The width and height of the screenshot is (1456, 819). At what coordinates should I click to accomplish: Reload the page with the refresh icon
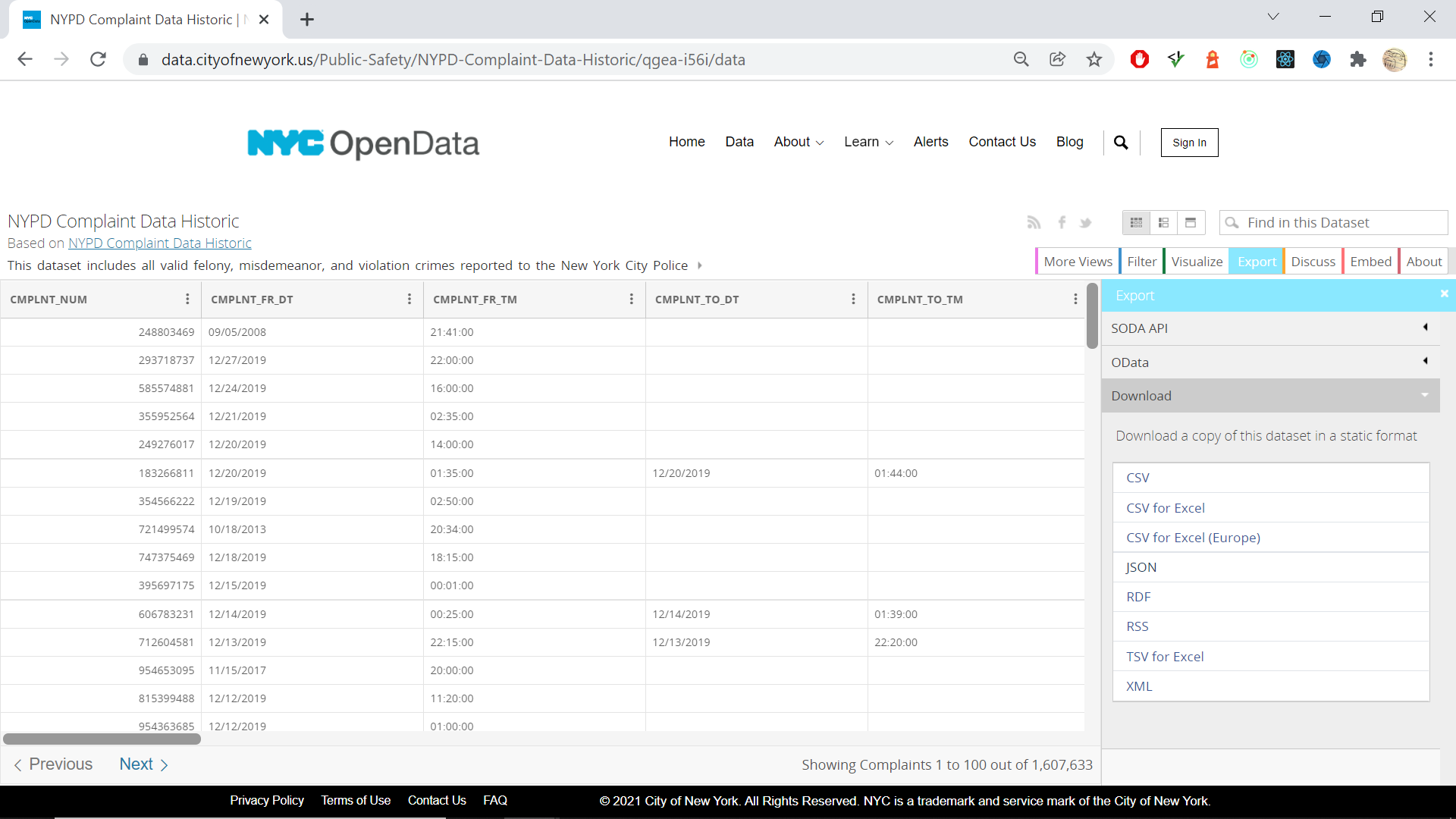(98, 59)
